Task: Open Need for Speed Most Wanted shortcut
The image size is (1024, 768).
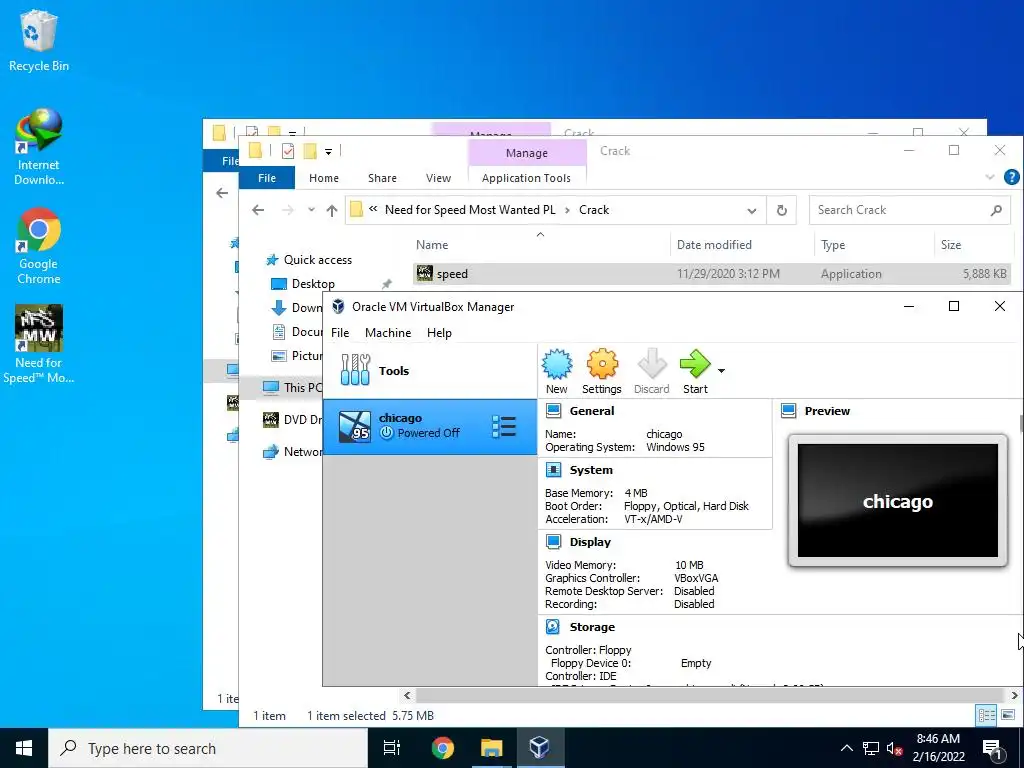Action: (x=39, y=344)
